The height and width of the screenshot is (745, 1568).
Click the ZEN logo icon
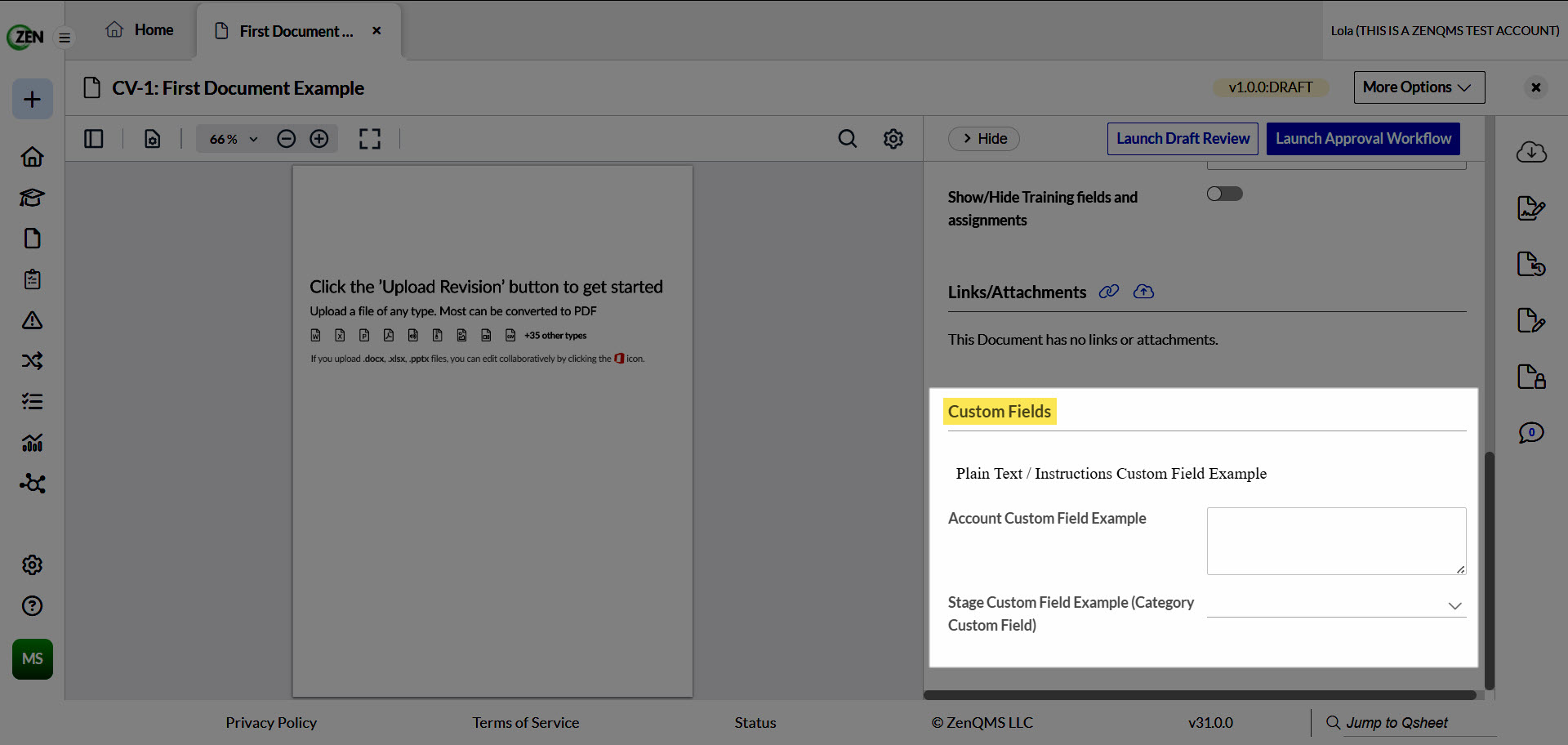pyautogui.click(x=25, y=37)
